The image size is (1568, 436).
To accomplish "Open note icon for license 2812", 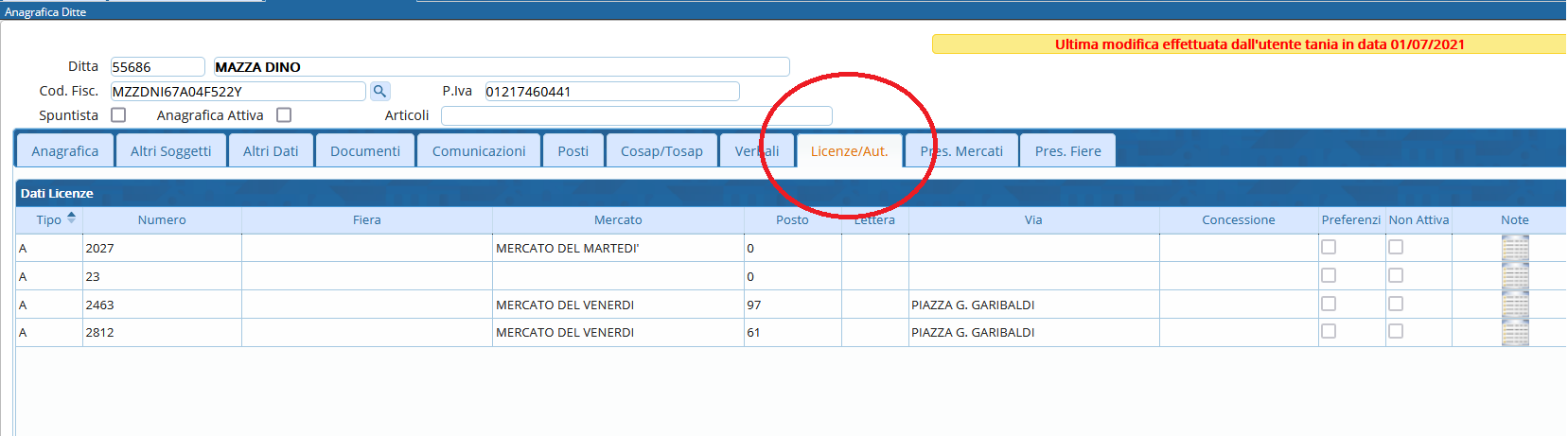I will pos(1514,332).
